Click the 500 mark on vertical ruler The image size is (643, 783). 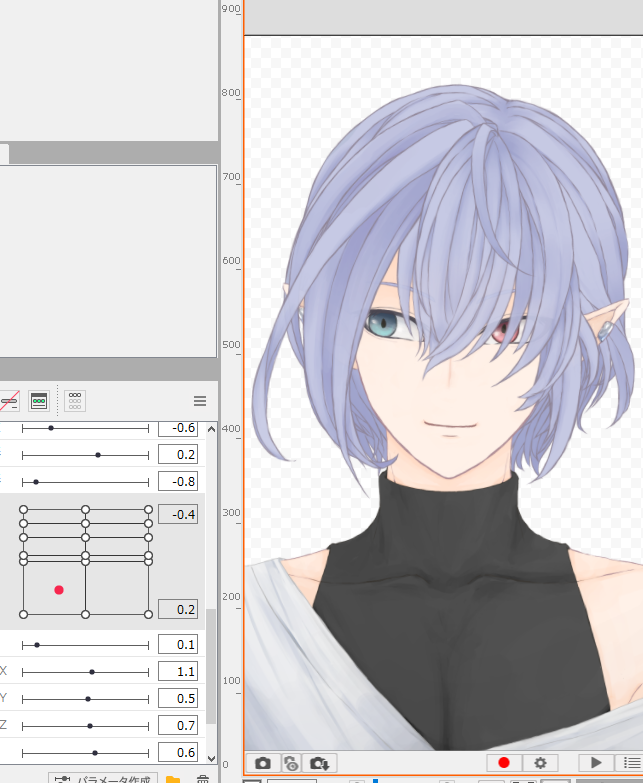[x=231, y=345]
